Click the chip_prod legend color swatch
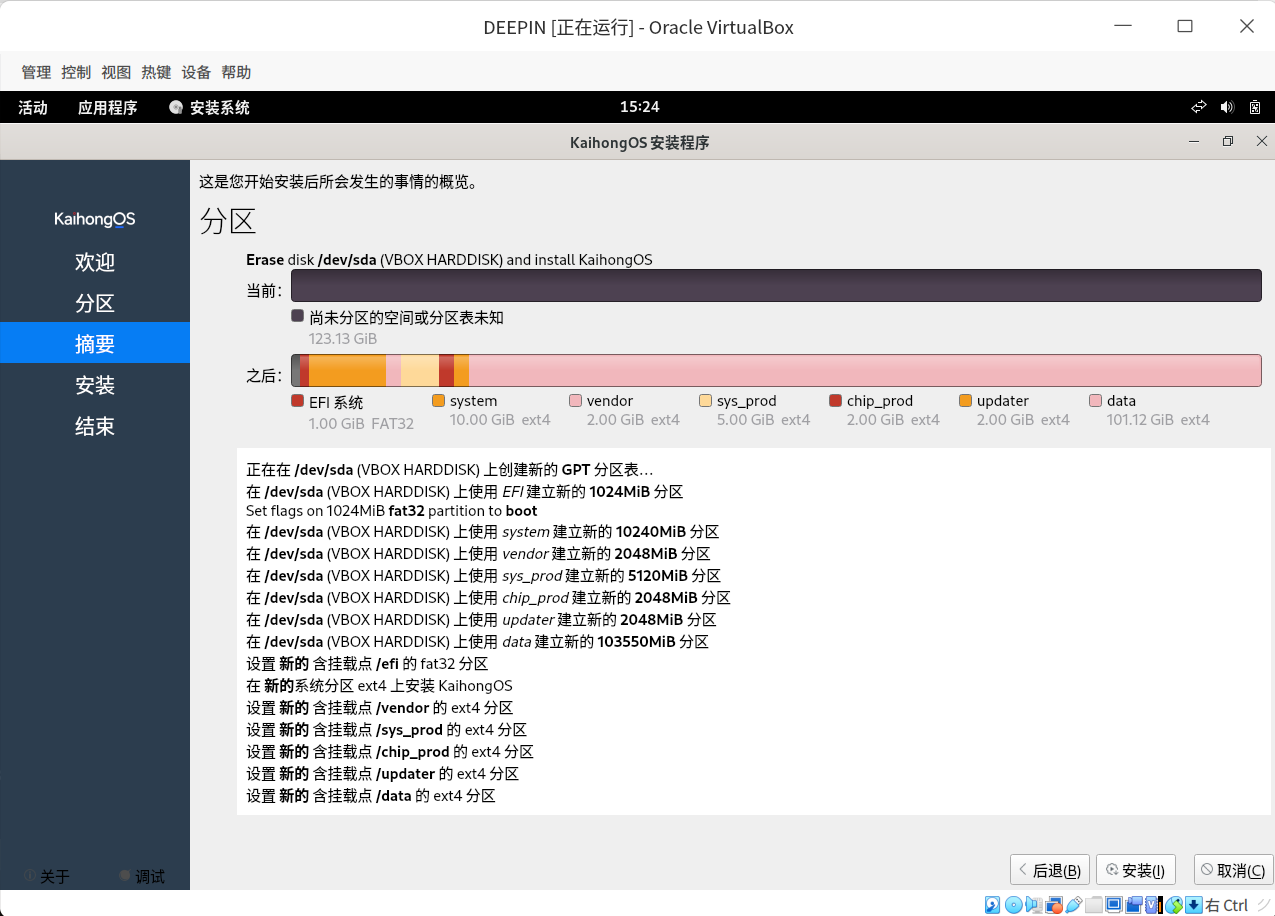Screen dimensions: 1275x916 click(x=835, y=401)
